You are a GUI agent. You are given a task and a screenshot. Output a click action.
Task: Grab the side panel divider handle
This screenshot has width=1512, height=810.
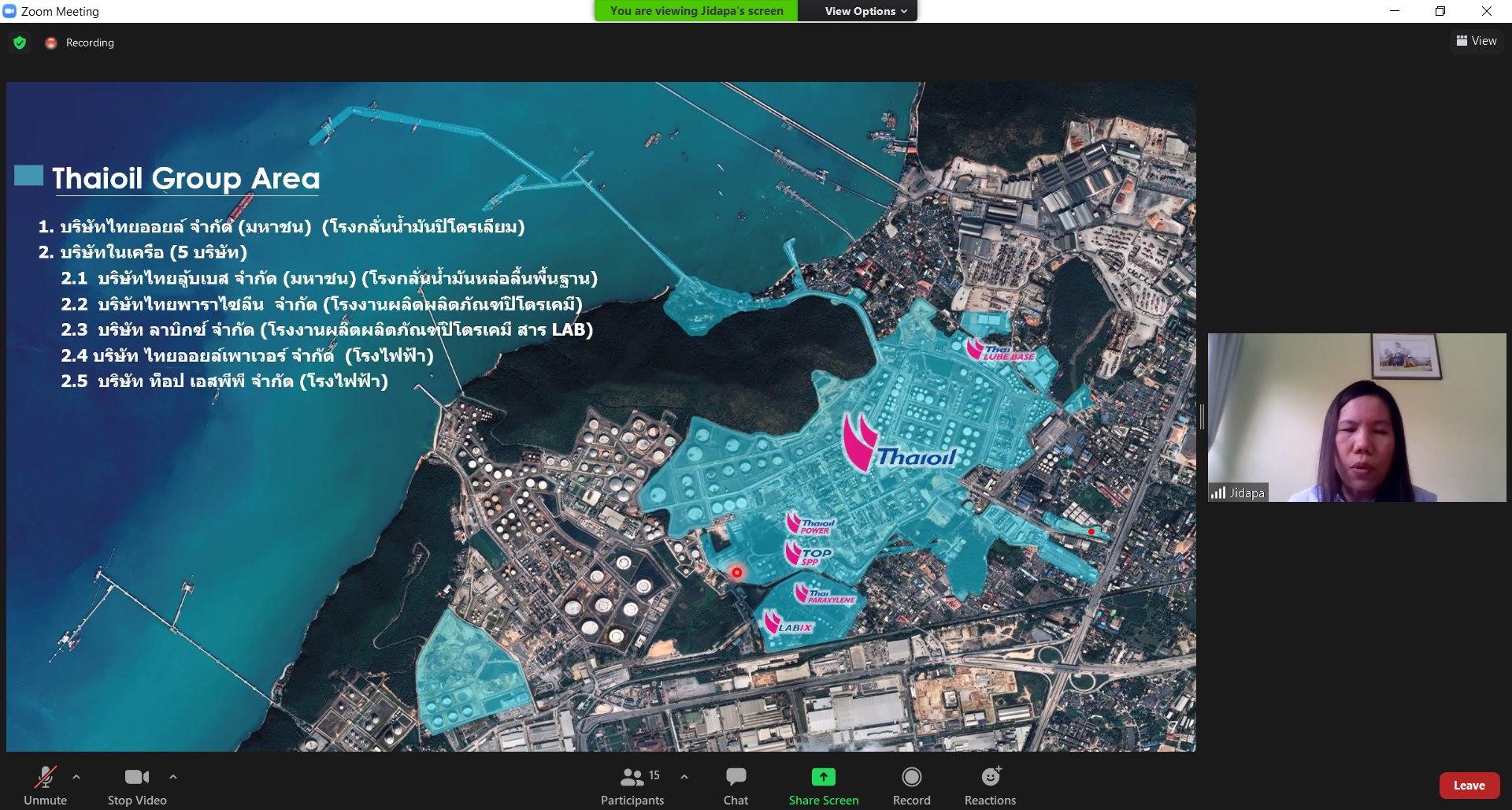1202,416
